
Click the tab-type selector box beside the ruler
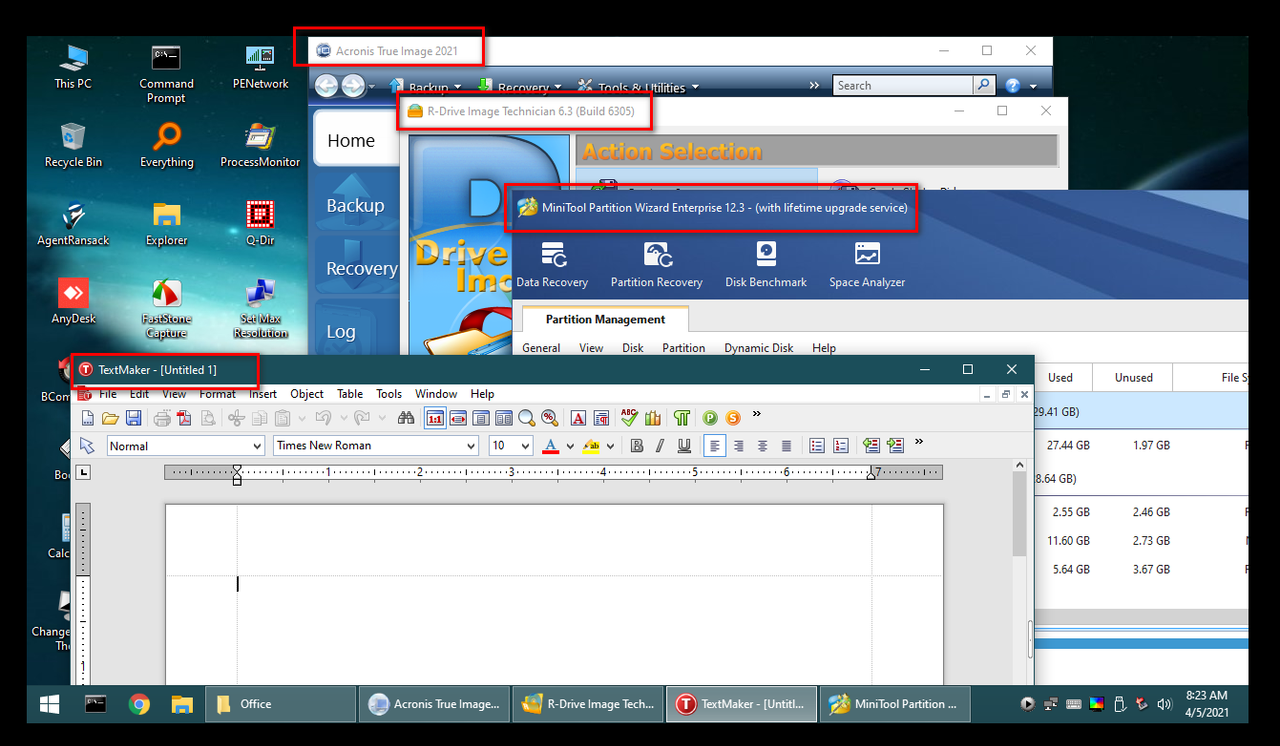coord(84,472)
